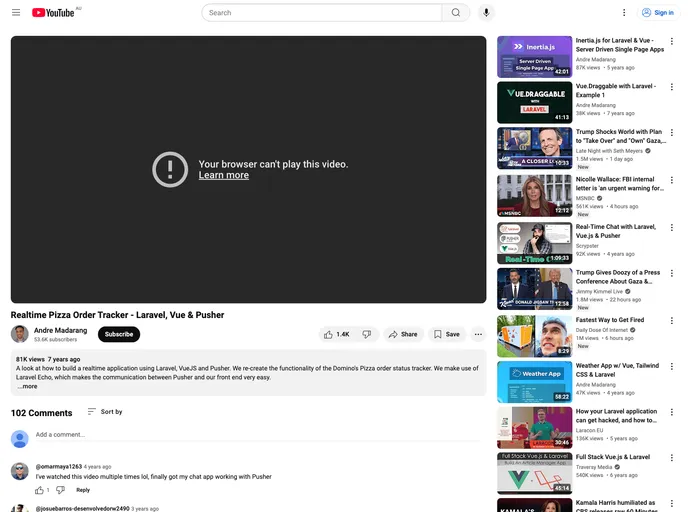Dislike the video with thumbs down

click(367, 334)
